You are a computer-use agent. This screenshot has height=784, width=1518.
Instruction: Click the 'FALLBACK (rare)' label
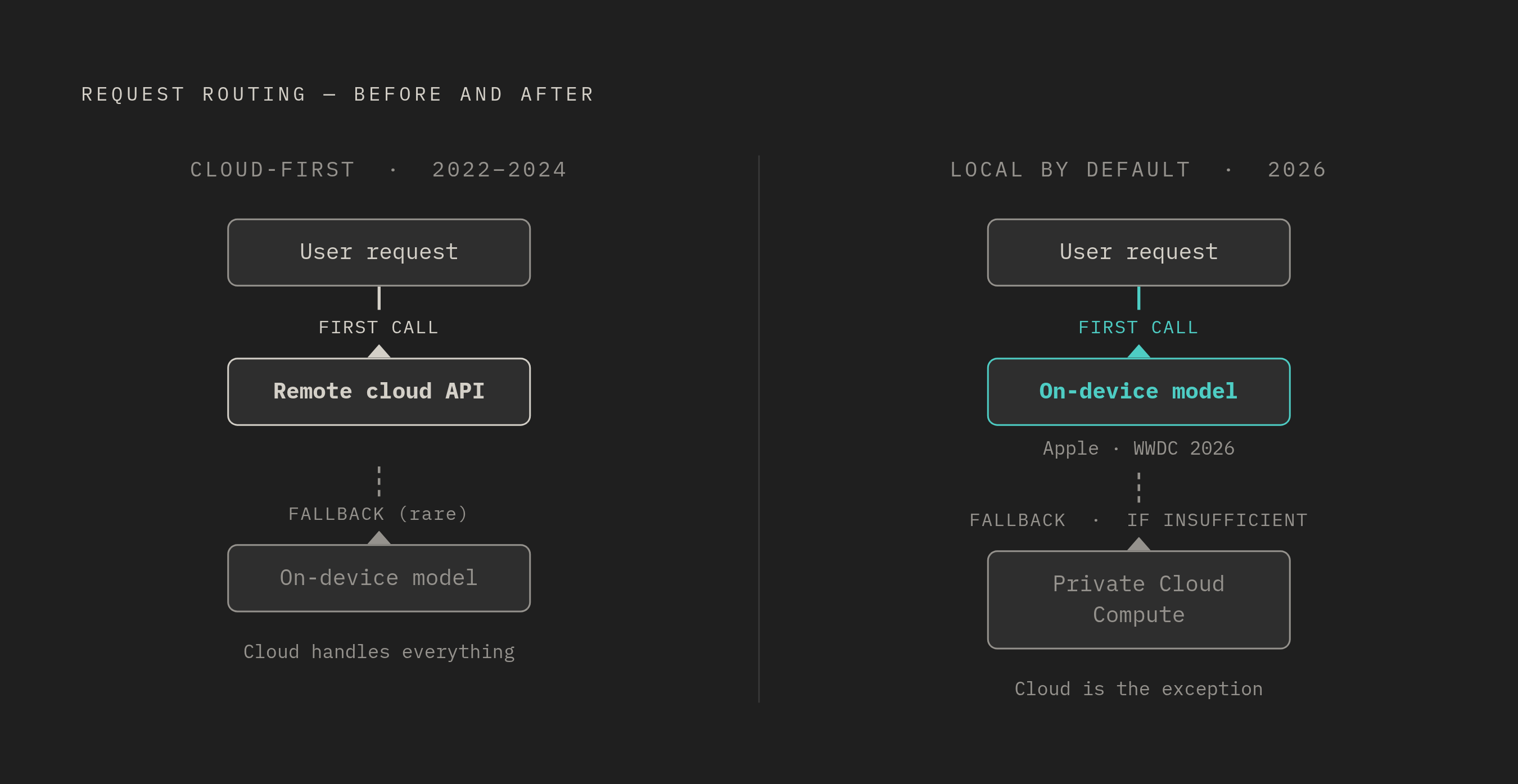coord(378,514)
